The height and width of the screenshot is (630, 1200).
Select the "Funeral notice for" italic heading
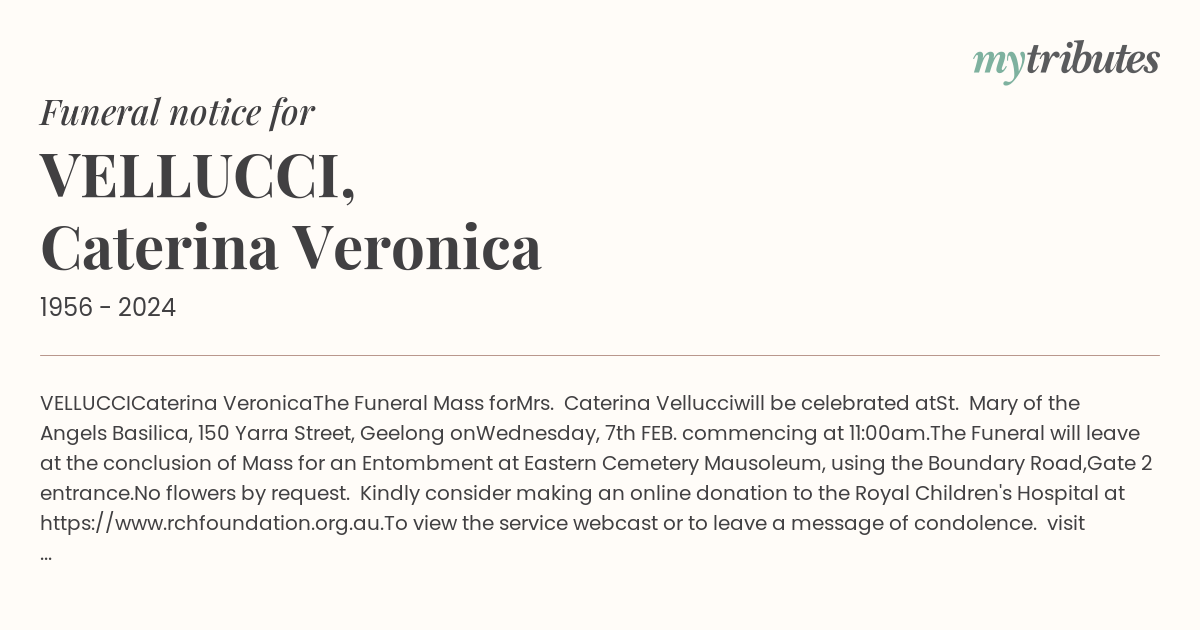[x=178, y=112]
